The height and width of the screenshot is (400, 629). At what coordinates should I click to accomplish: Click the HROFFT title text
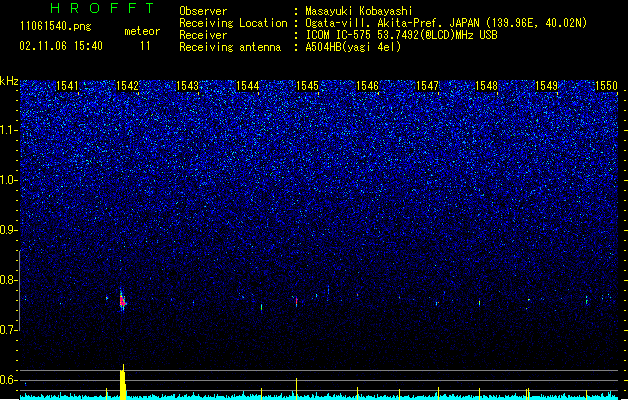pyautogui.click(x=103, y=8)
